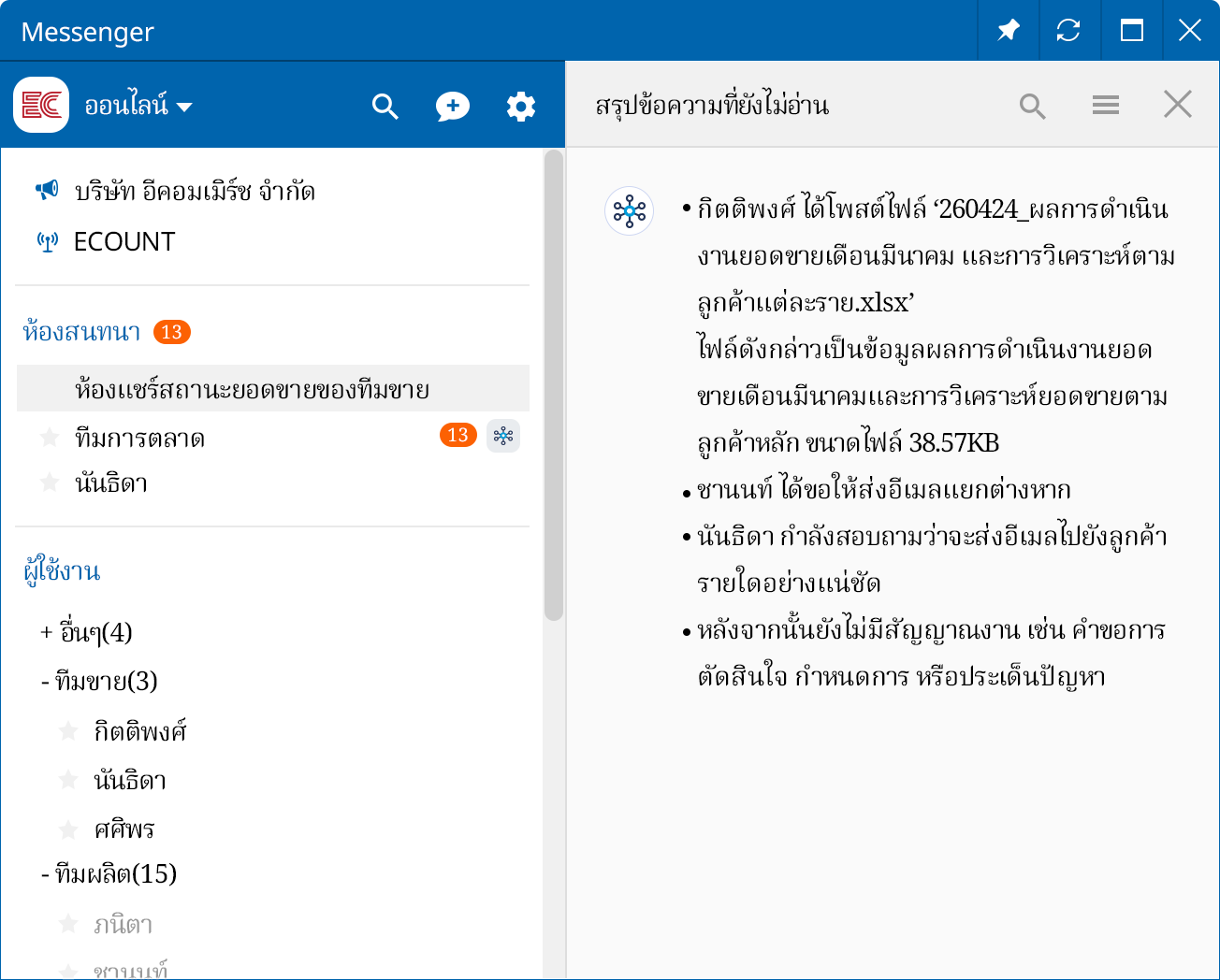Toggle the favorite star for ภนิตา
The height and width of the screenshot is (980, 1220).
coord(68,925)
